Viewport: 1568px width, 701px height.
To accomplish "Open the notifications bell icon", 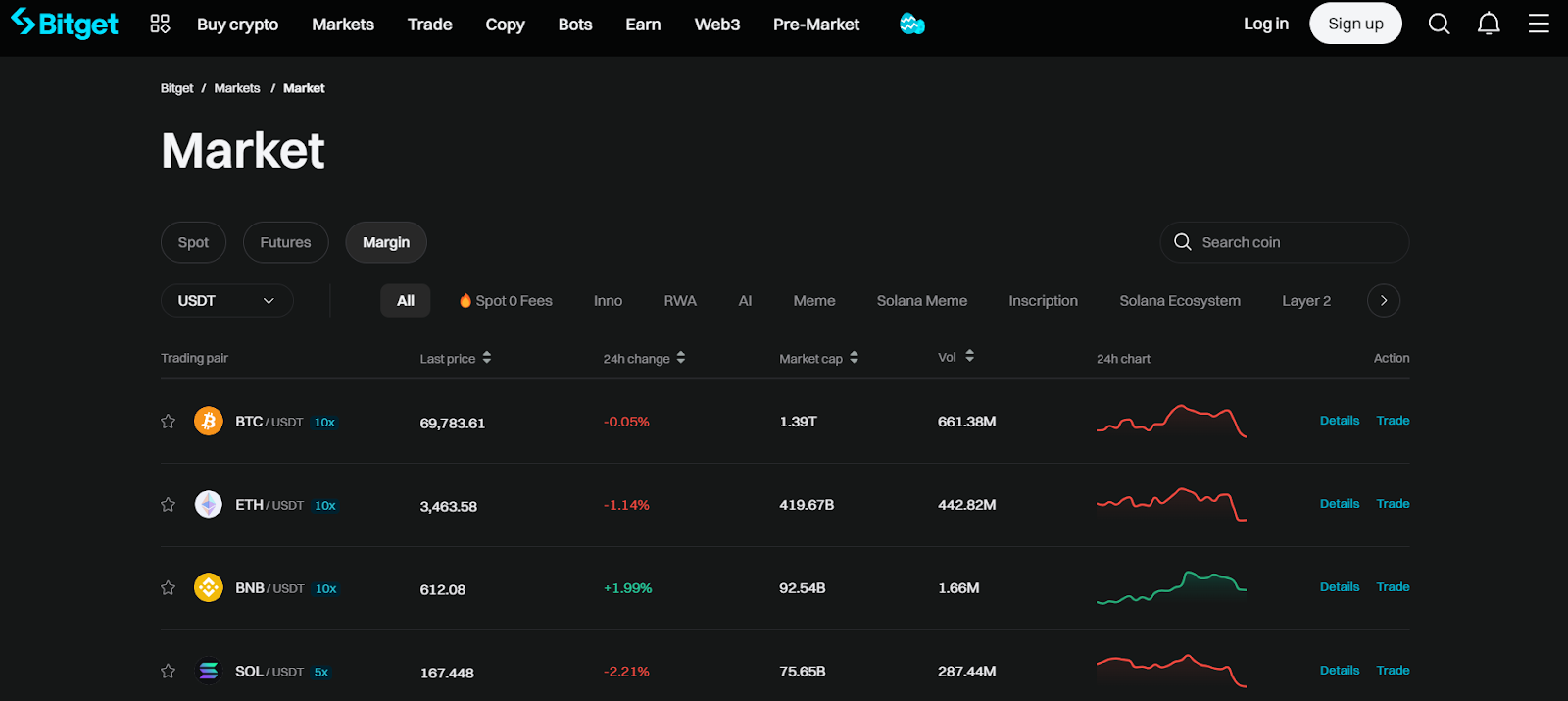I will pos(1489,24).
